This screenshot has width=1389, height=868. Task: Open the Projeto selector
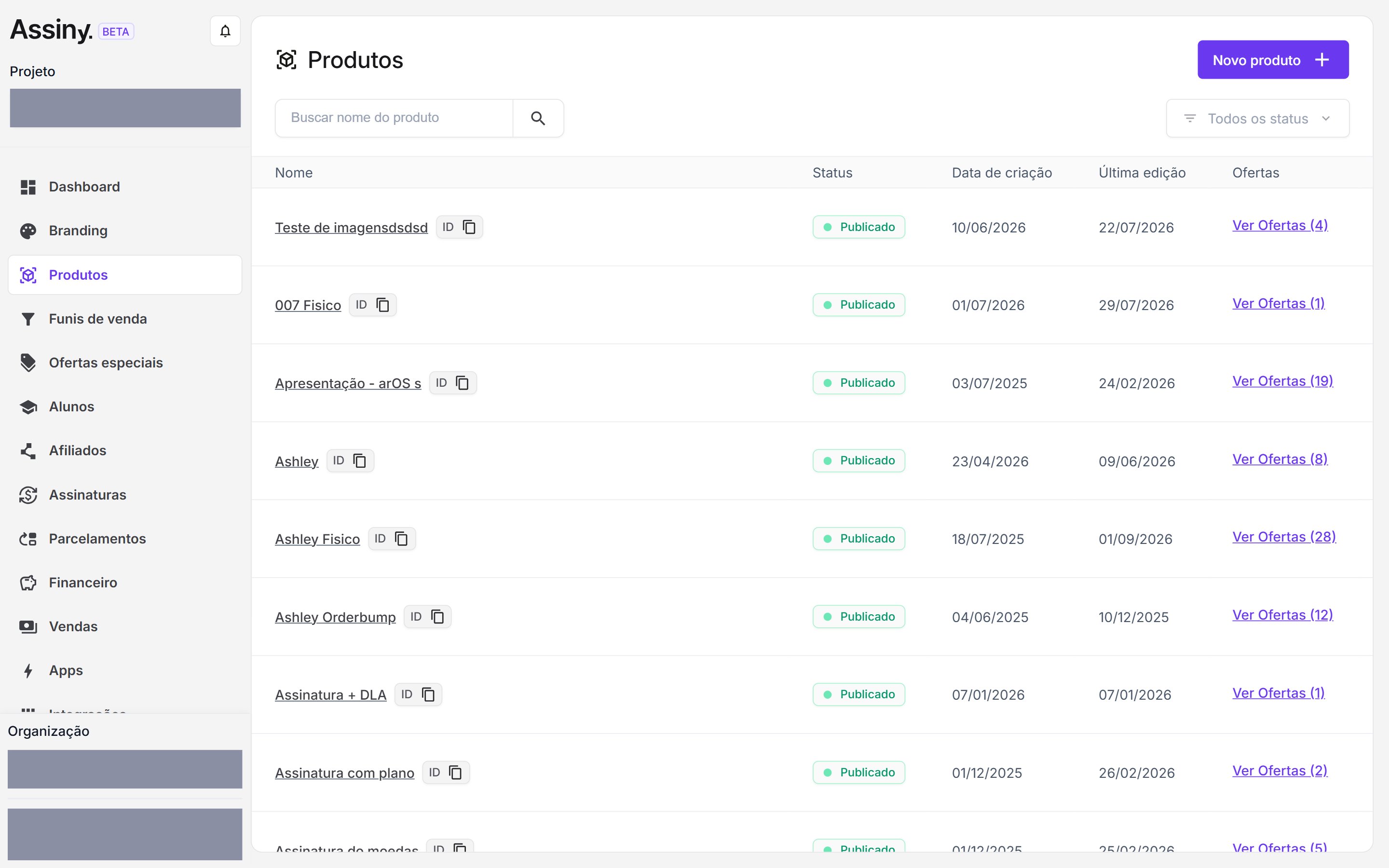click(125, 108)
